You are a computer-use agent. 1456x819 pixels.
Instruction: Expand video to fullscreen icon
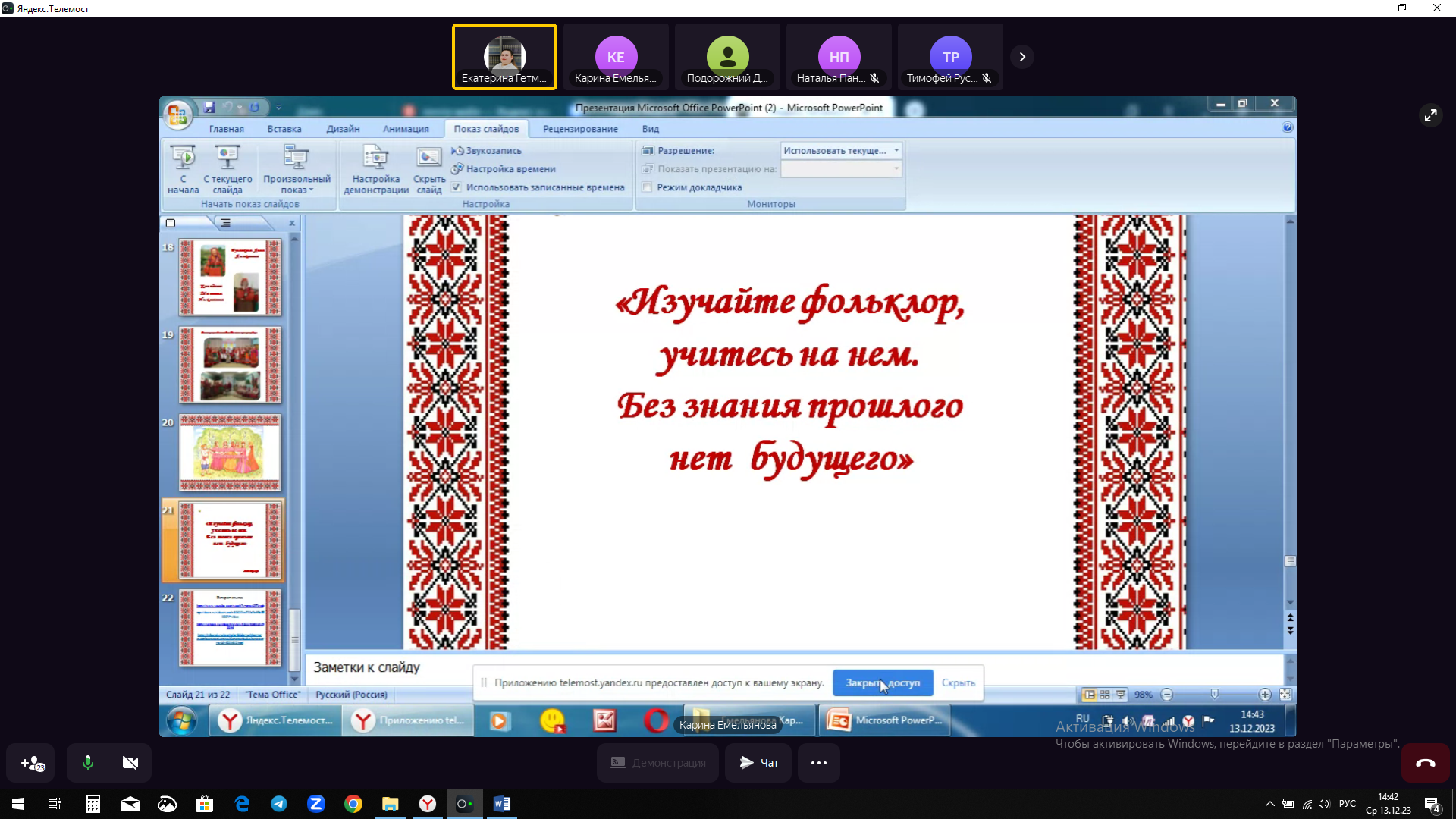point(1430,115)
